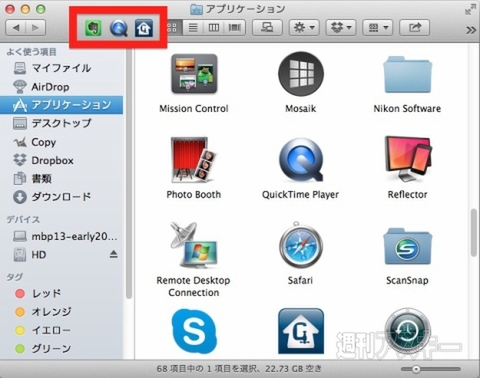The width and height of the screenshot is (480, 378).
Task: Click the タグ sidebar heading
Action: 15,277
